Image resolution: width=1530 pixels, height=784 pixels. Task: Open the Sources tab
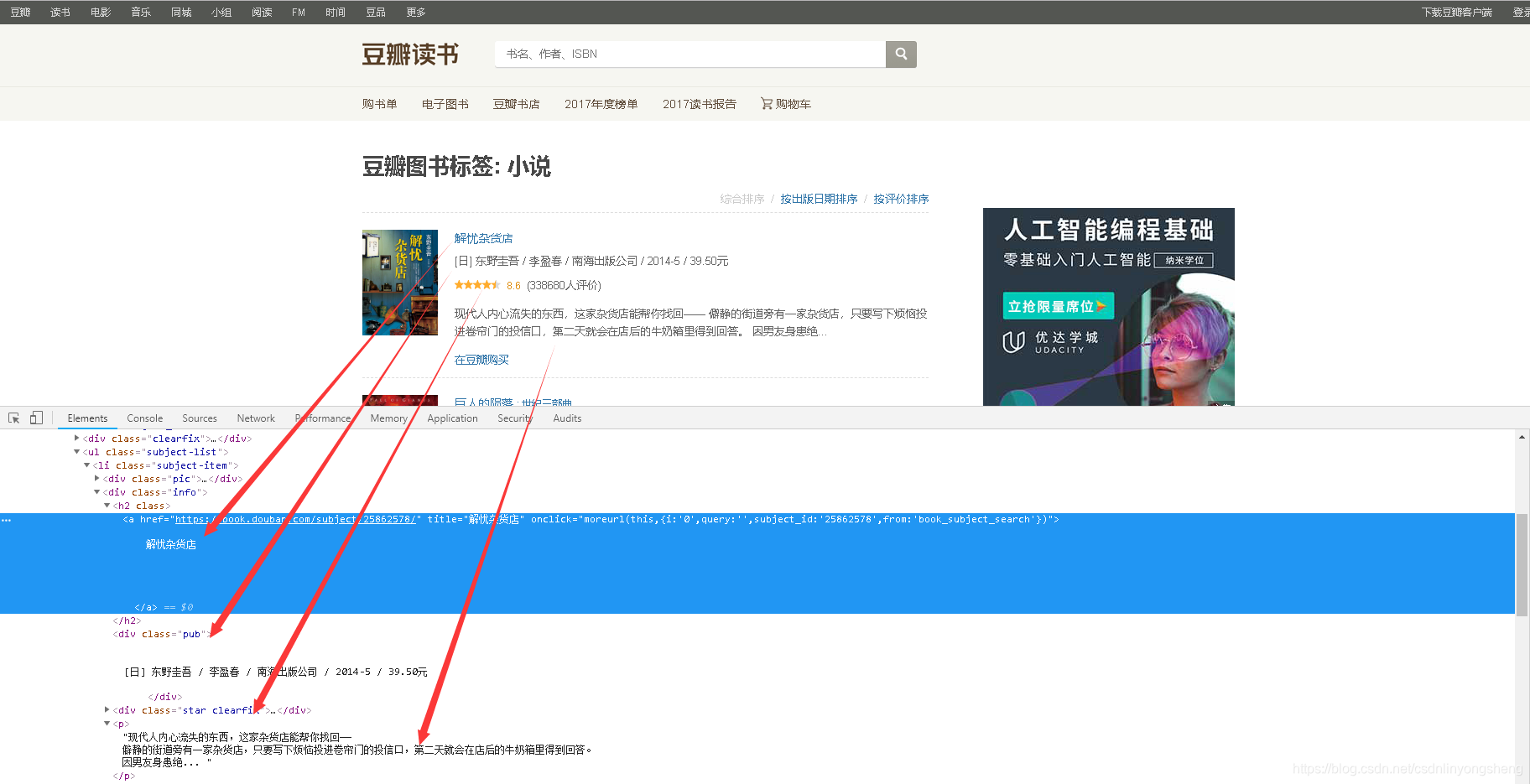click(x=200, y=418)
